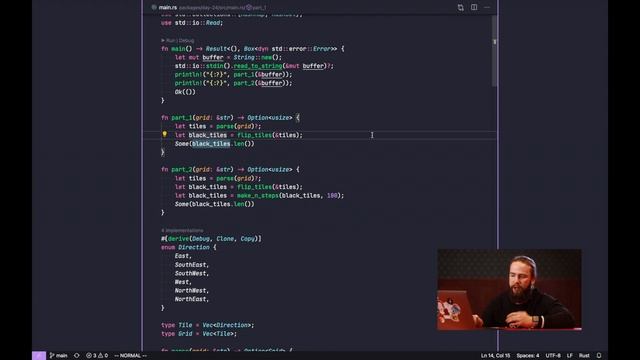Click the type Tile alias line
The height and width of the screenshot is (360, 640).
click(207, 325)
